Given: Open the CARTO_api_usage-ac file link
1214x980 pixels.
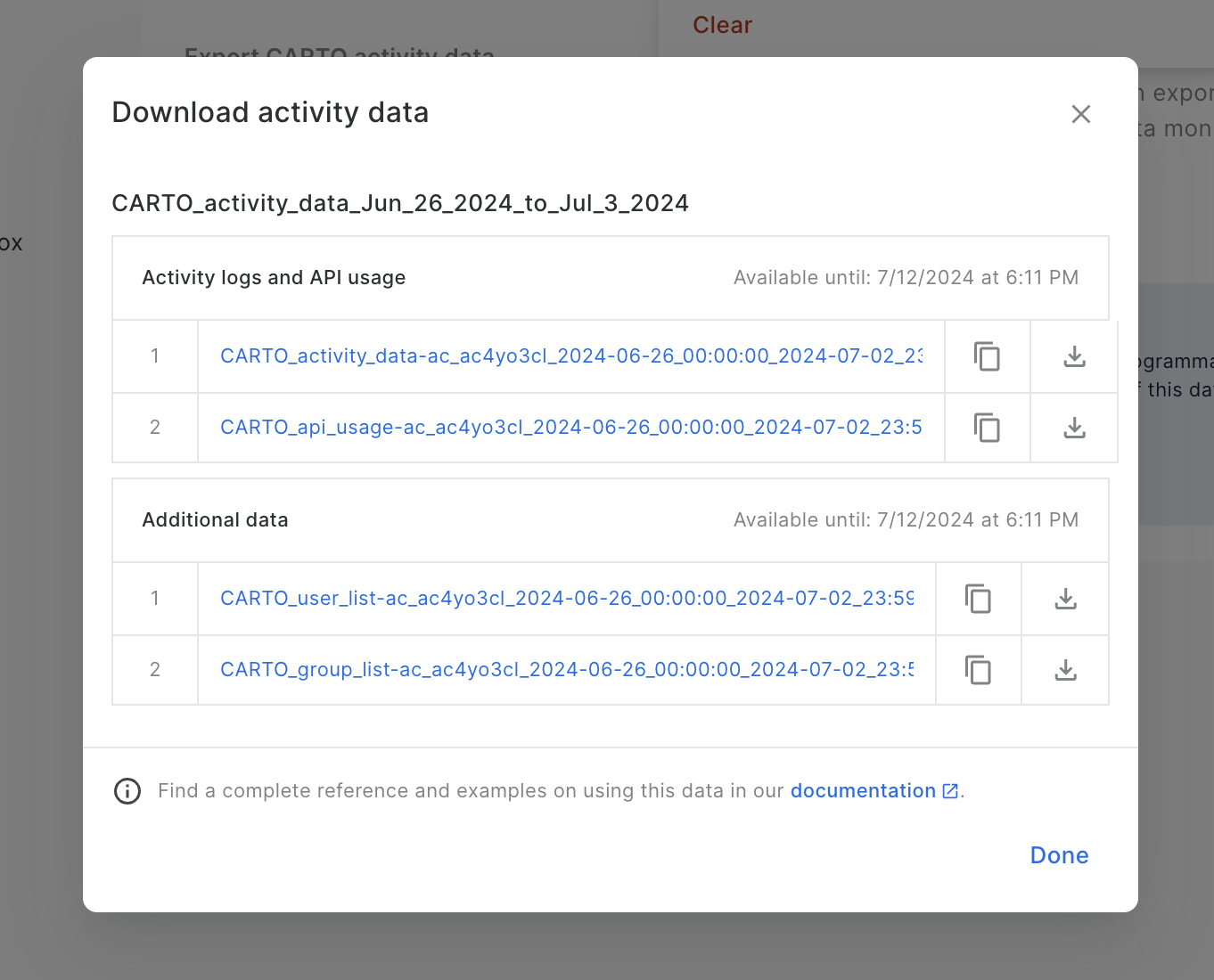Looking at the screenshot, I should click(570, 428).
